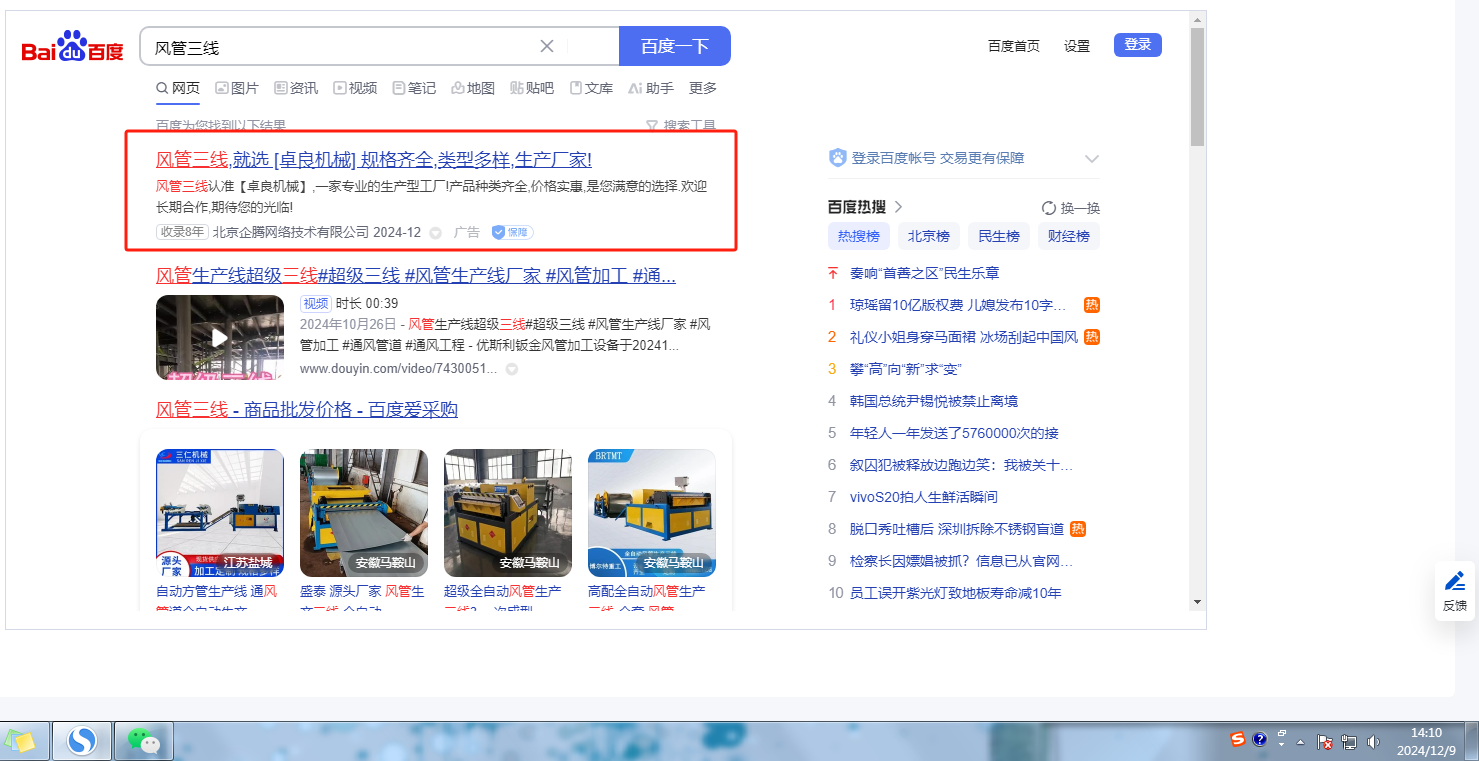This screenshot has width=1479, height=761.
Task: Switch to the 图片 search tab
Action: pos(237,88)
